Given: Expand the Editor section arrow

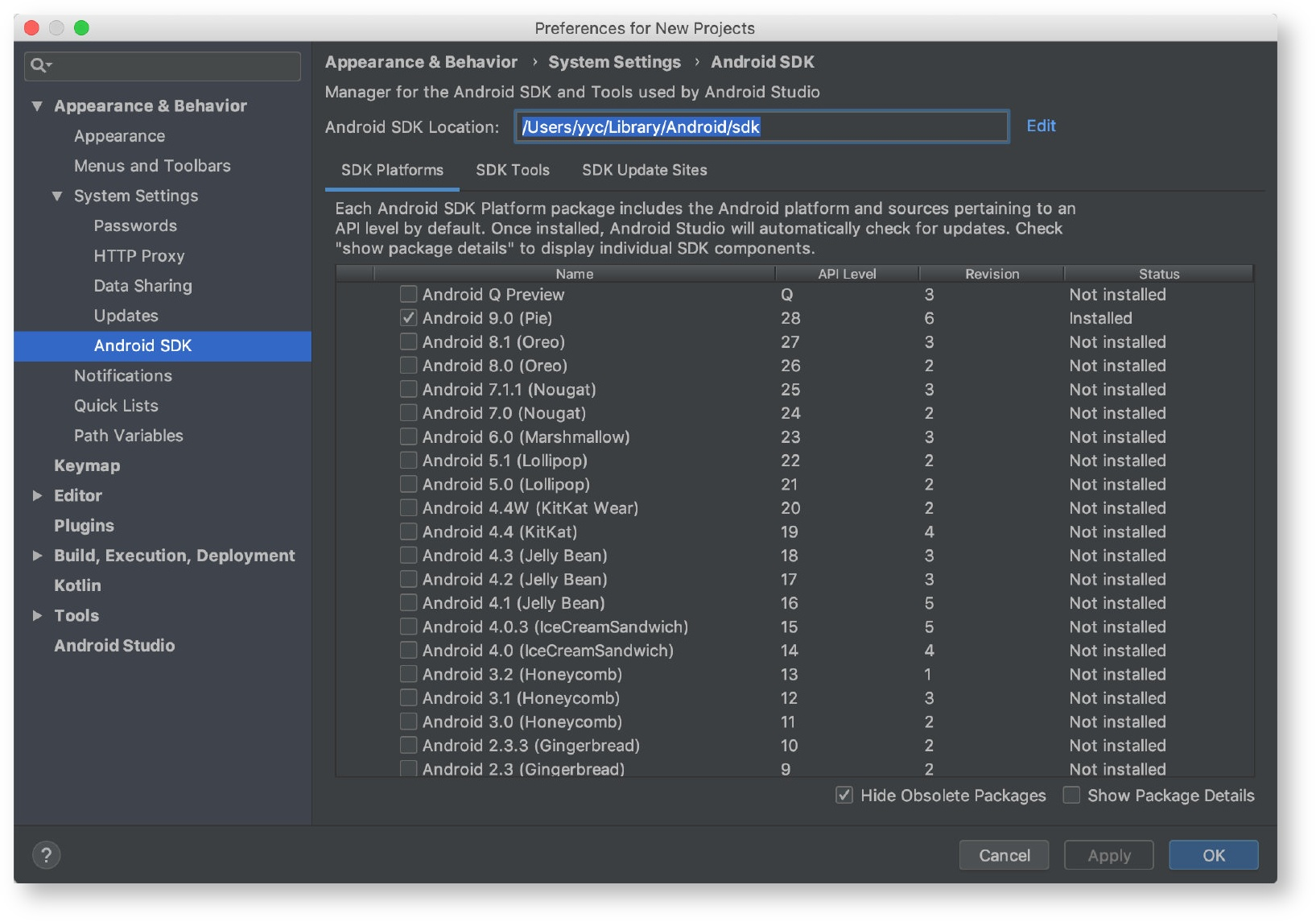Looking at the screenshot, I should (x=37, y=495).
